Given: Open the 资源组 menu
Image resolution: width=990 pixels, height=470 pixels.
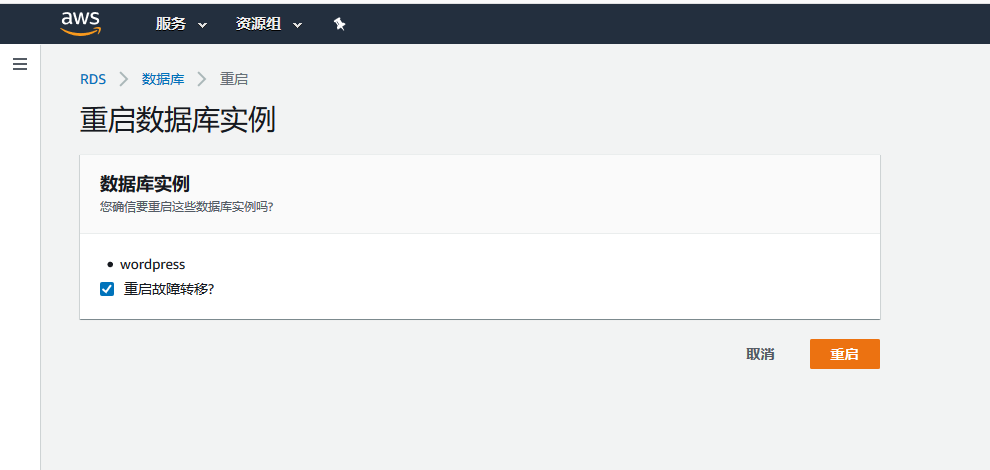Looking at the screenshot, I should [258, 24].
